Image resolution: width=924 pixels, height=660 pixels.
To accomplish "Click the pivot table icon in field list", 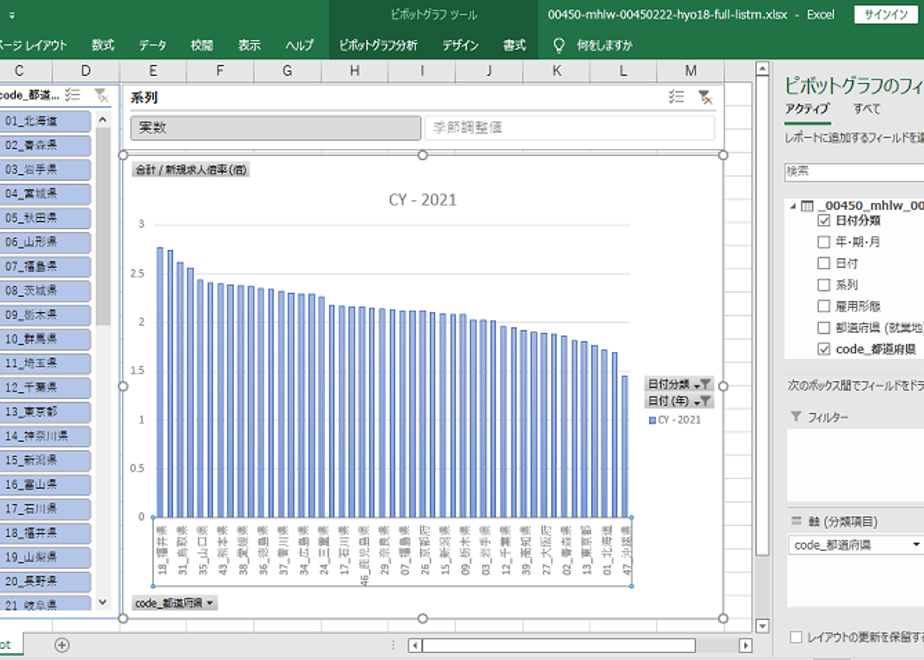I will point(807,206).
